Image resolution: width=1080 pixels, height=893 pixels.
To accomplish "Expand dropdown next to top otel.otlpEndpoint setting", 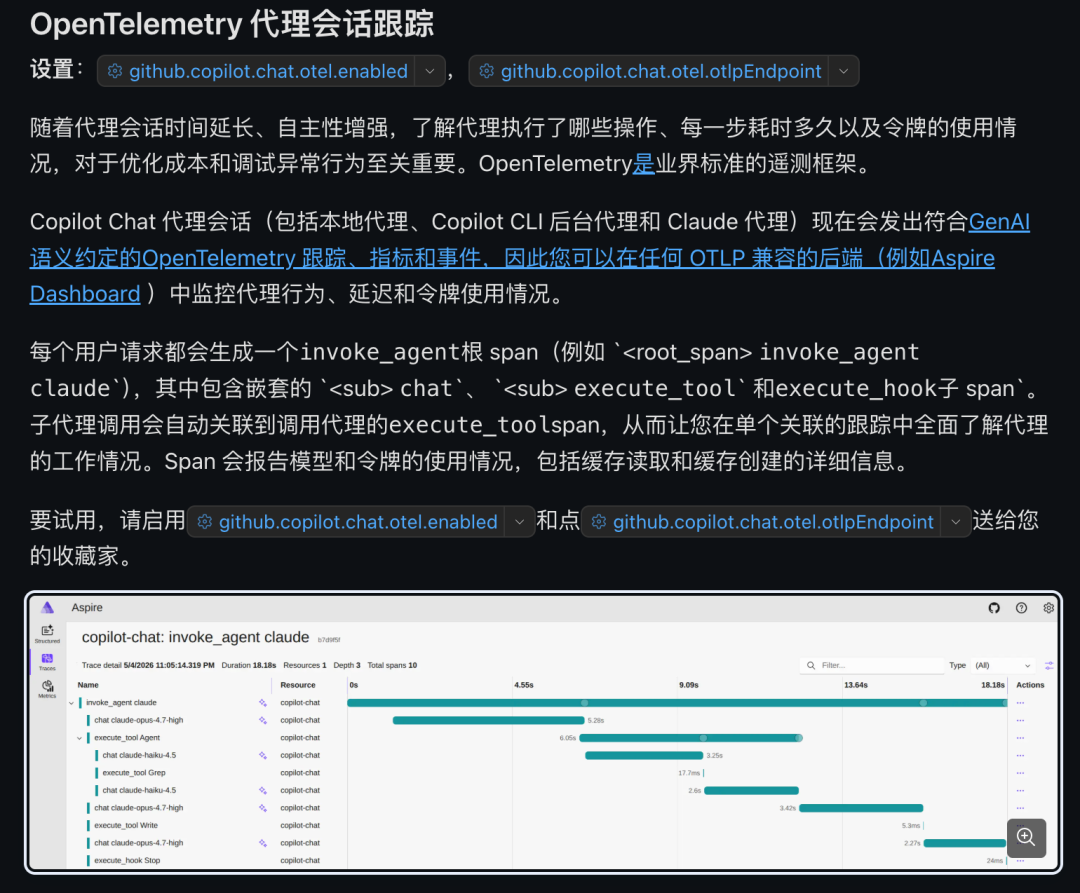I will 844,71.
